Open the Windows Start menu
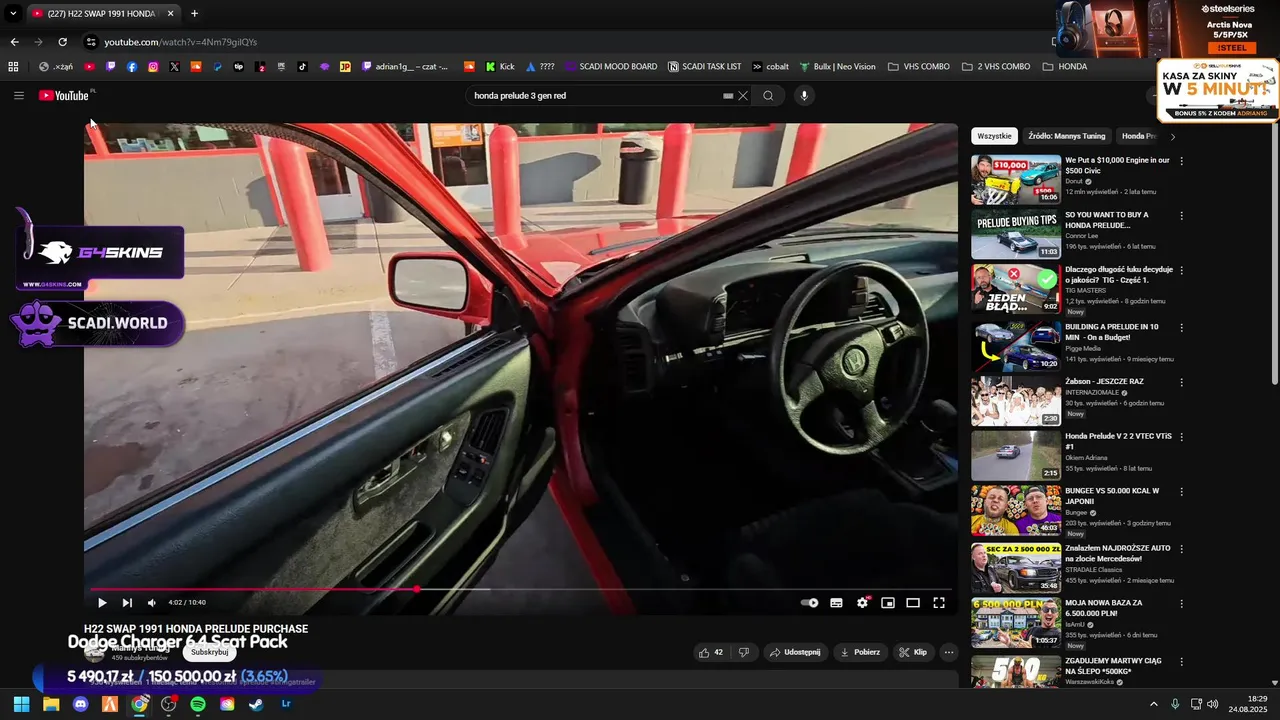Viewport: 1280px width, 720px height. click(21, 704)
